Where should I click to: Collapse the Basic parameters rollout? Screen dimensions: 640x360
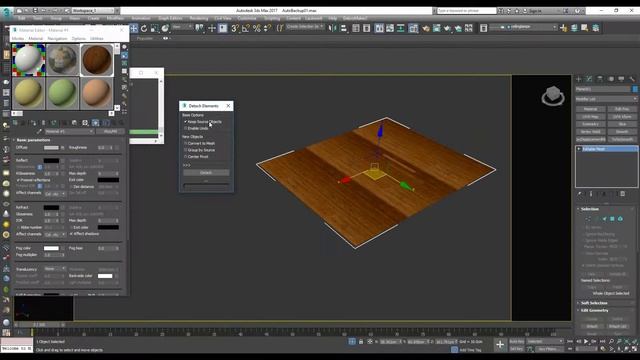click(33, 140)
